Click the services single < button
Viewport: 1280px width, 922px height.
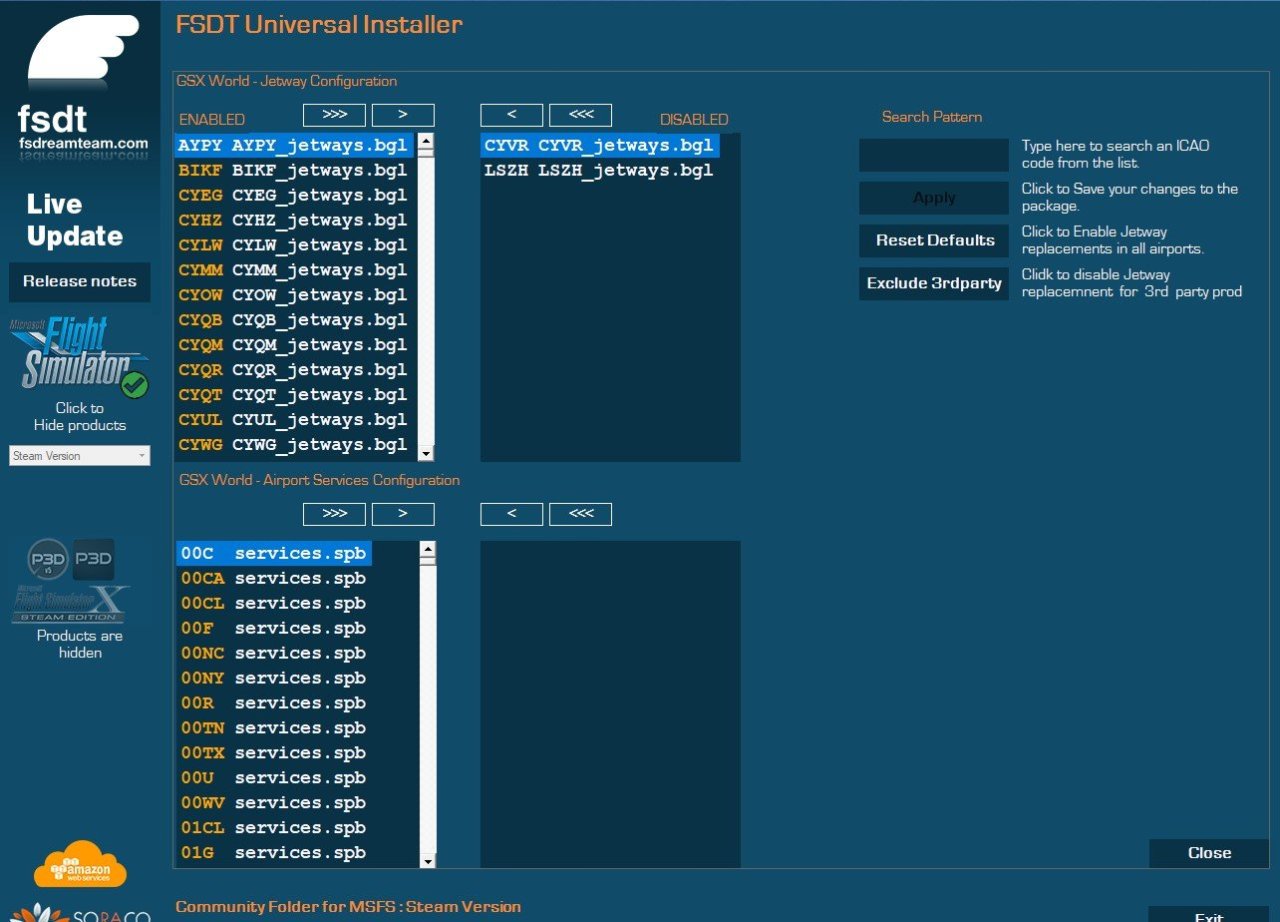tap(512, 514)
